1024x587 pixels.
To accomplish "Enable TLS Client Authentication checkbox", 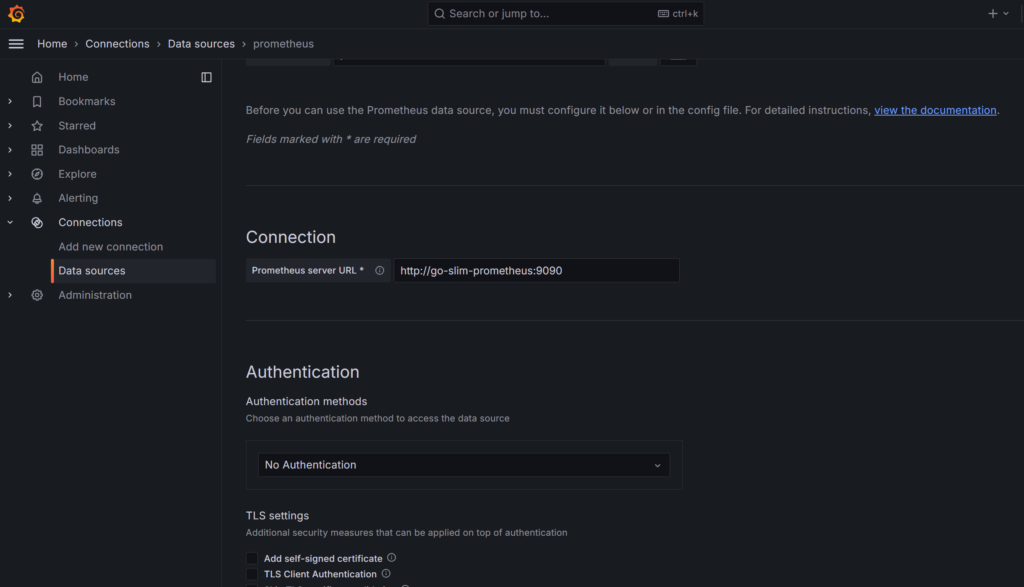I will (252, 574).
